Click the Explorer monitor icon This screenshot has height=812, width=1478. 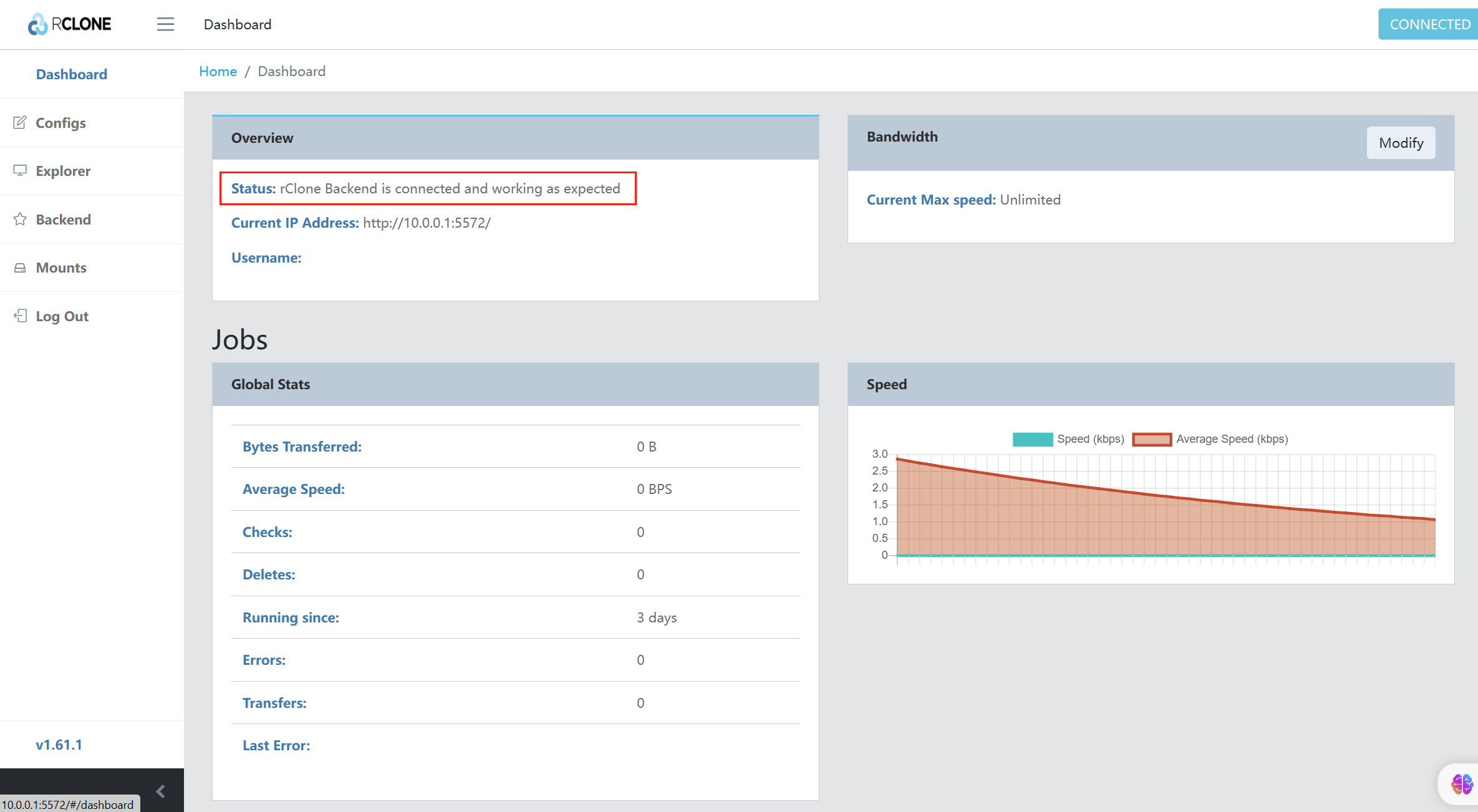[20, 170]
